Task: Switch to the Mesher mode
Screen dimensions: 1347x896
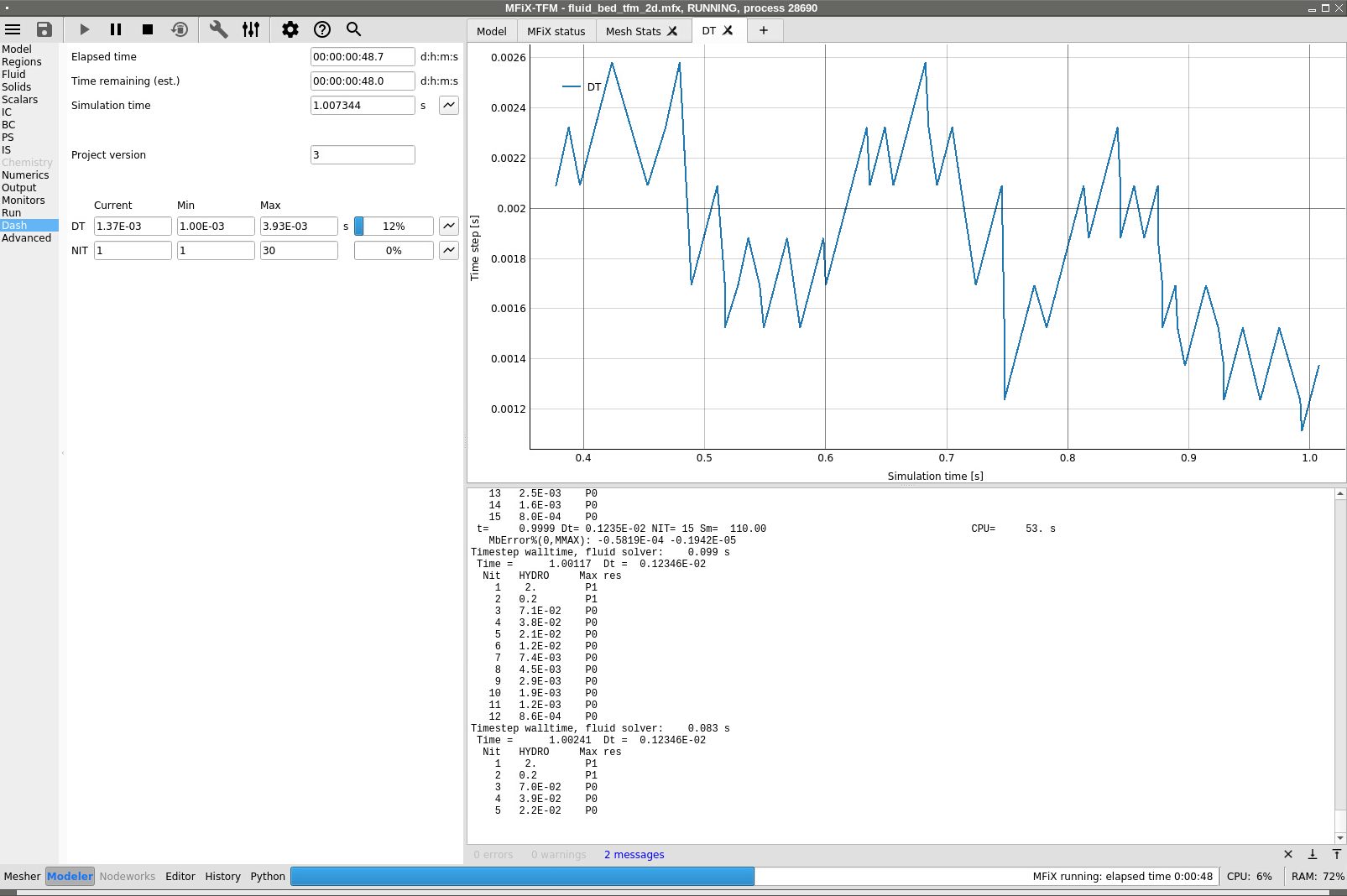Action: pos(22,876)
